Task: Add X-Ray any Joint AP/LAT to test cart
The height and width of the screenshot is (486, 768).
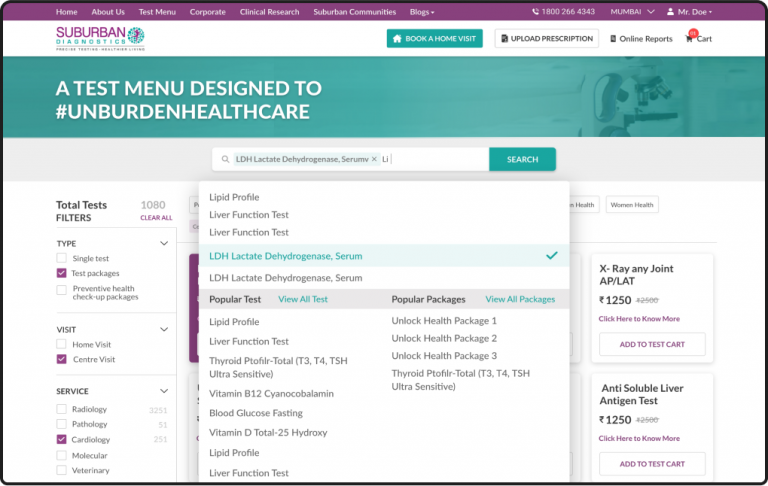Action: click(652, 344)
